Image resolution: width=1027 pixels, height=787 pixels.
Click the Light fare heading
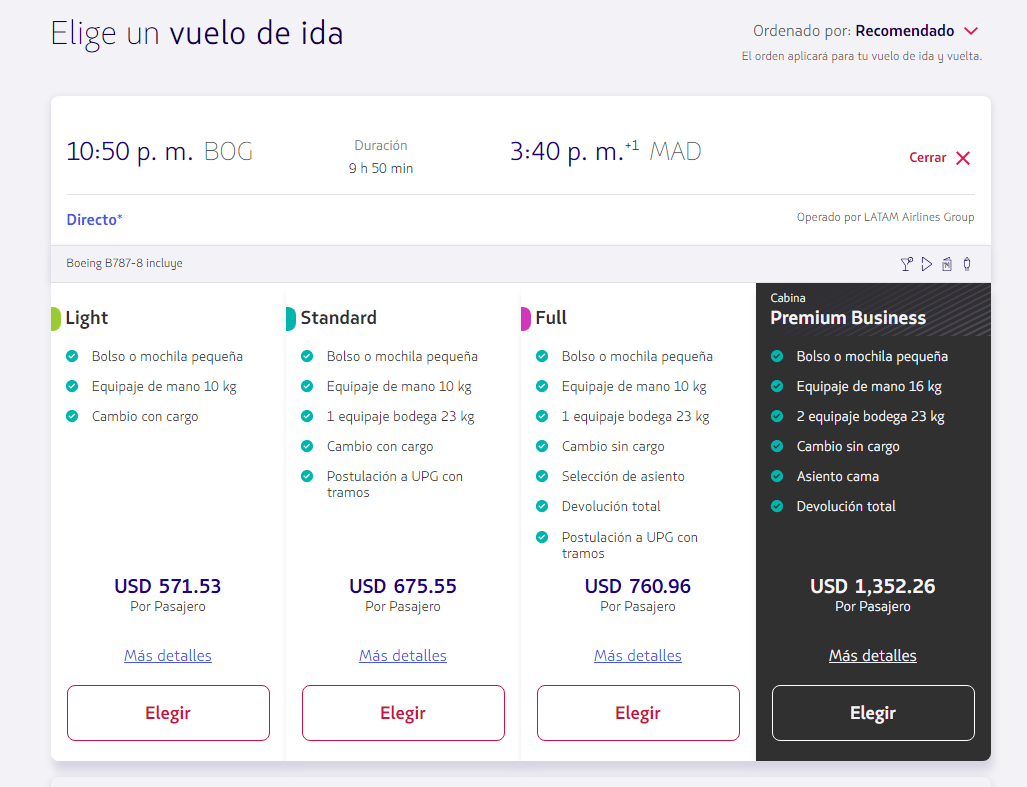[86, 318]
